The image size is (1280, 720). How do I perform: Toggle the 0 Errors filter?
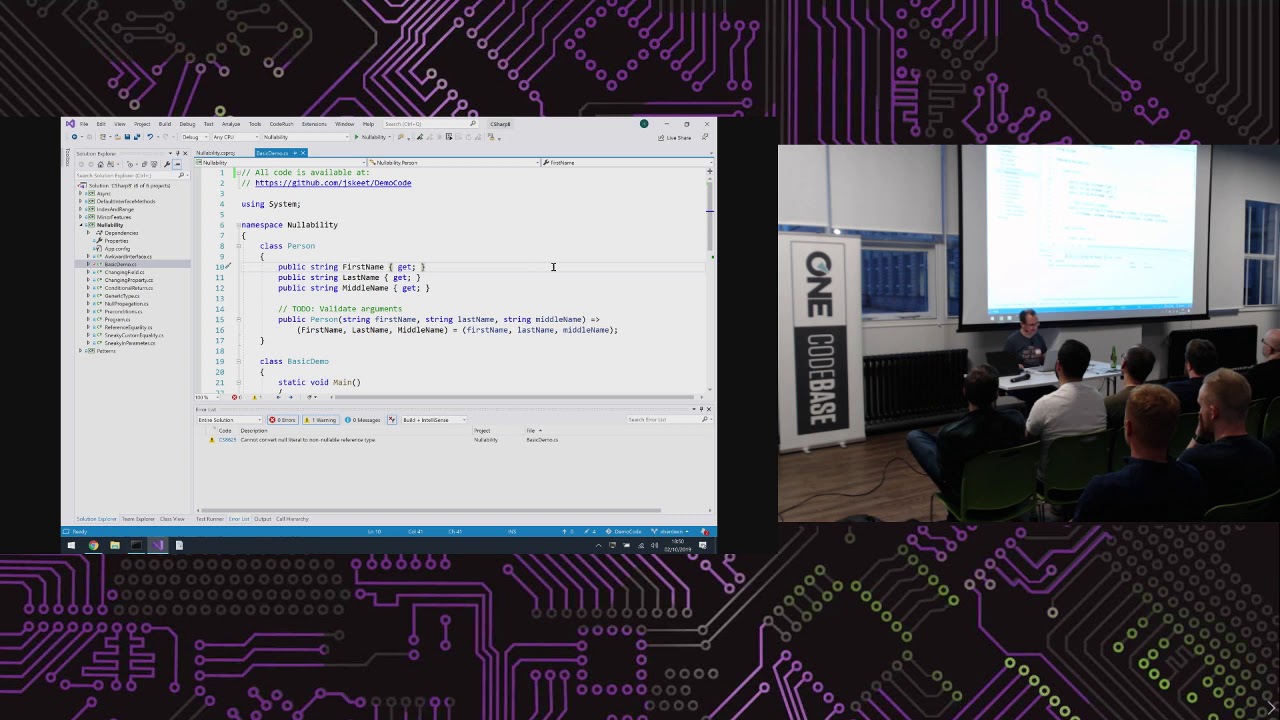pyautogui.click(x=283, y=420)
